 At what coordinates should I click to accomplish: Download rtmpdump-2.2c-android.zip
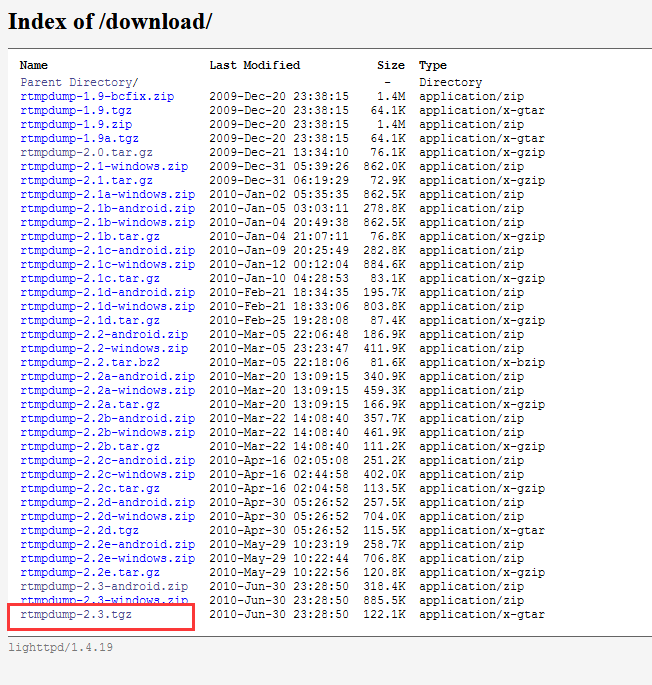click(108, 460)
